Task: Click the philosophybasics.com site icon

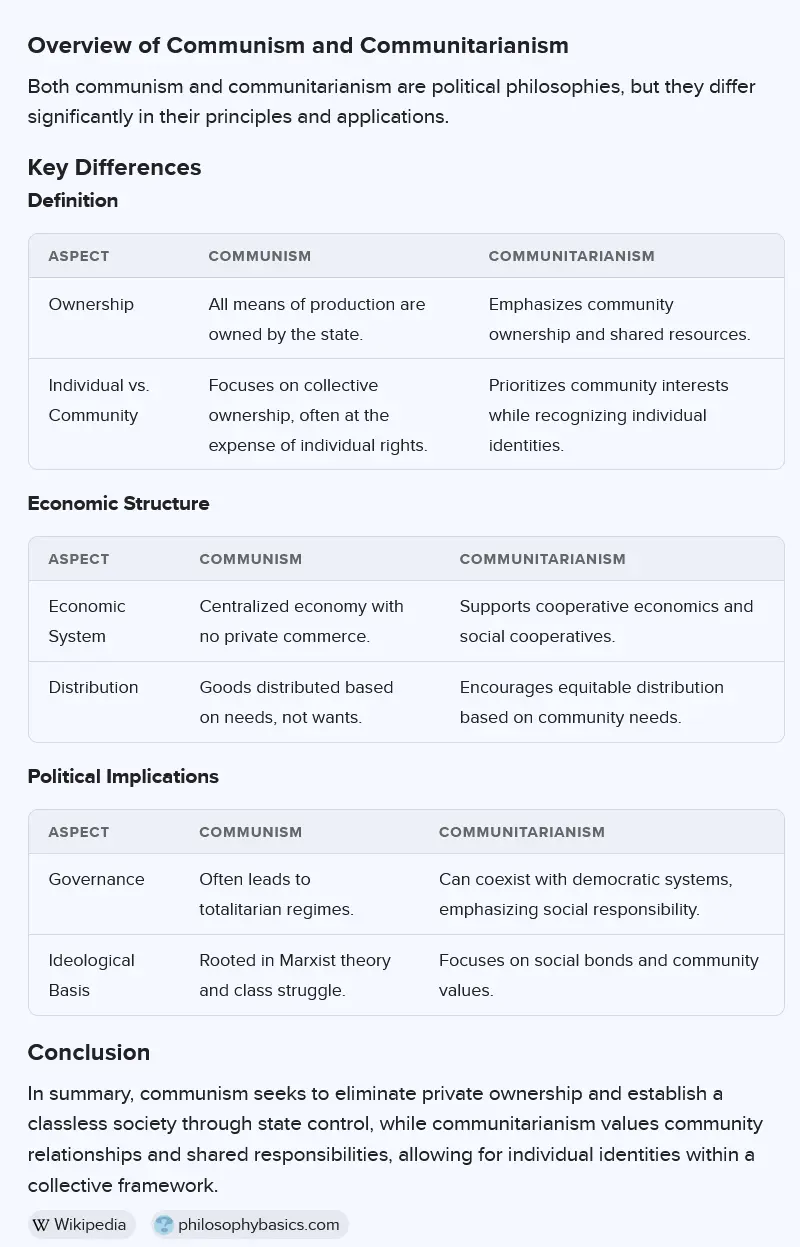Action: [x=164, y=1224]
